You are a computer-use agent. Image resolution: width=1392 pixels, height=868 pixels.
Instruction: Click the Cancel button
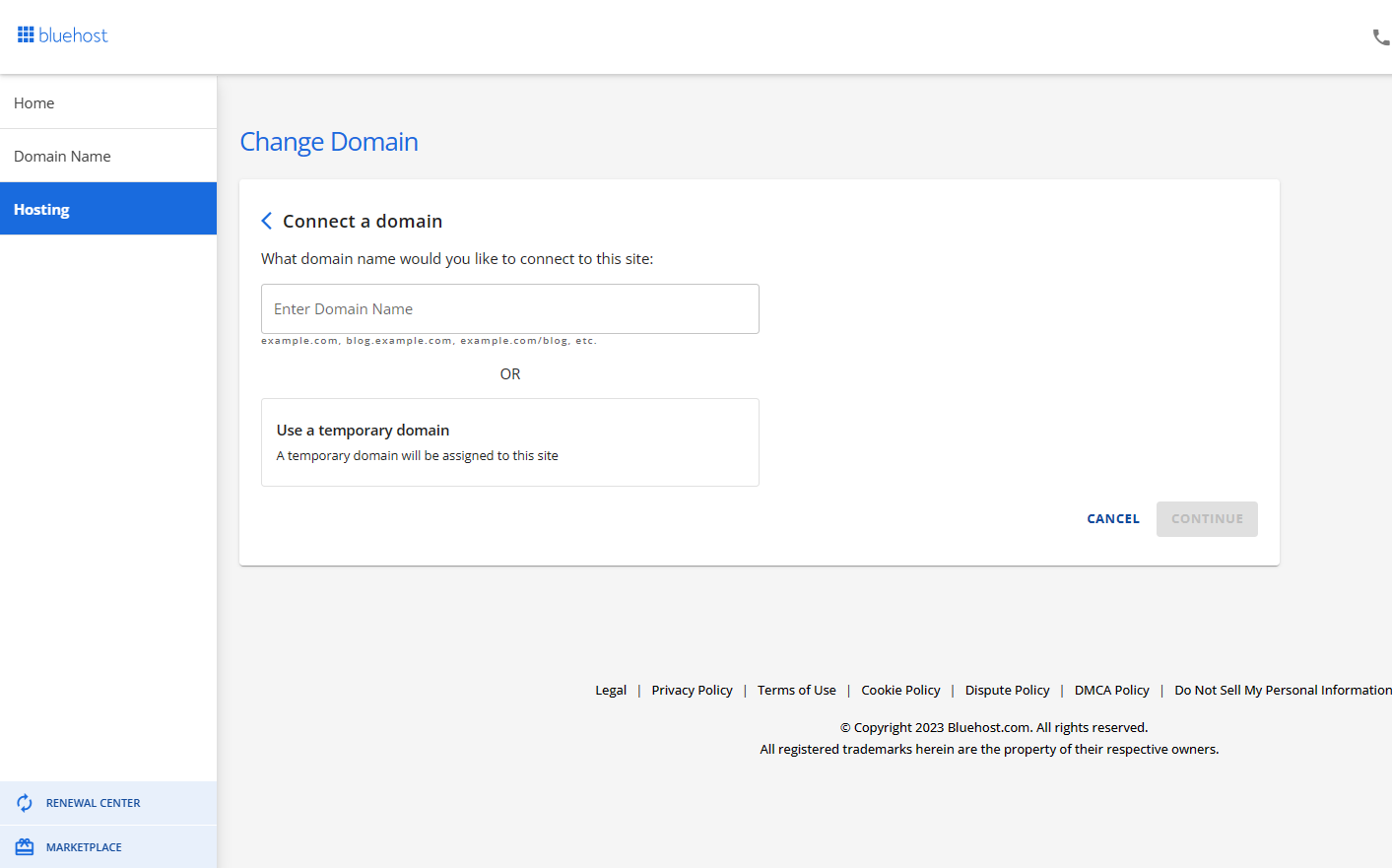(x=1113, y=519)
